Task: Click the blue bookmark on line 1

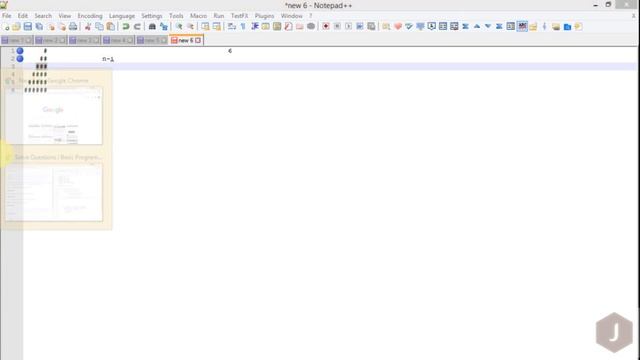Action: tap(20, 51)
